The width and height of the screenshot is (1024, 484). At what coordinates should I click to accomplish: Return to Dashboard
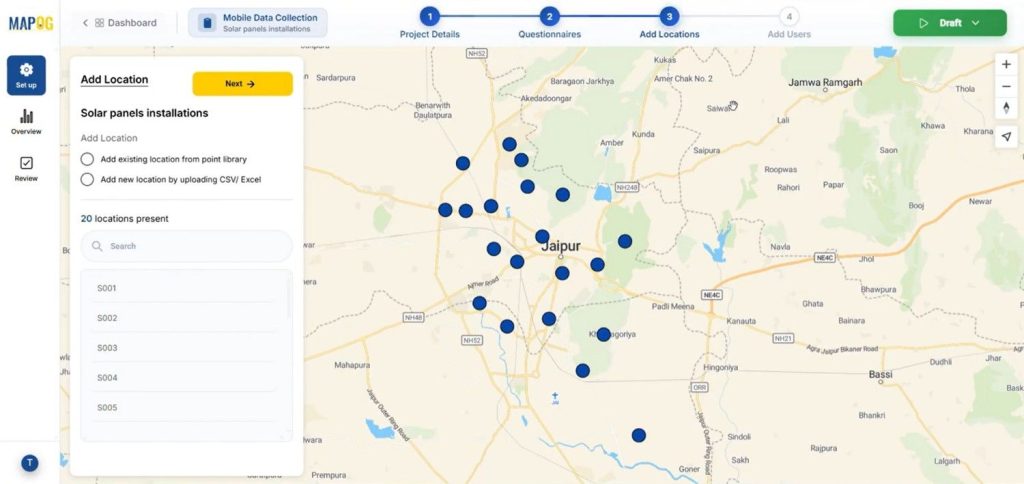[126, 23]
